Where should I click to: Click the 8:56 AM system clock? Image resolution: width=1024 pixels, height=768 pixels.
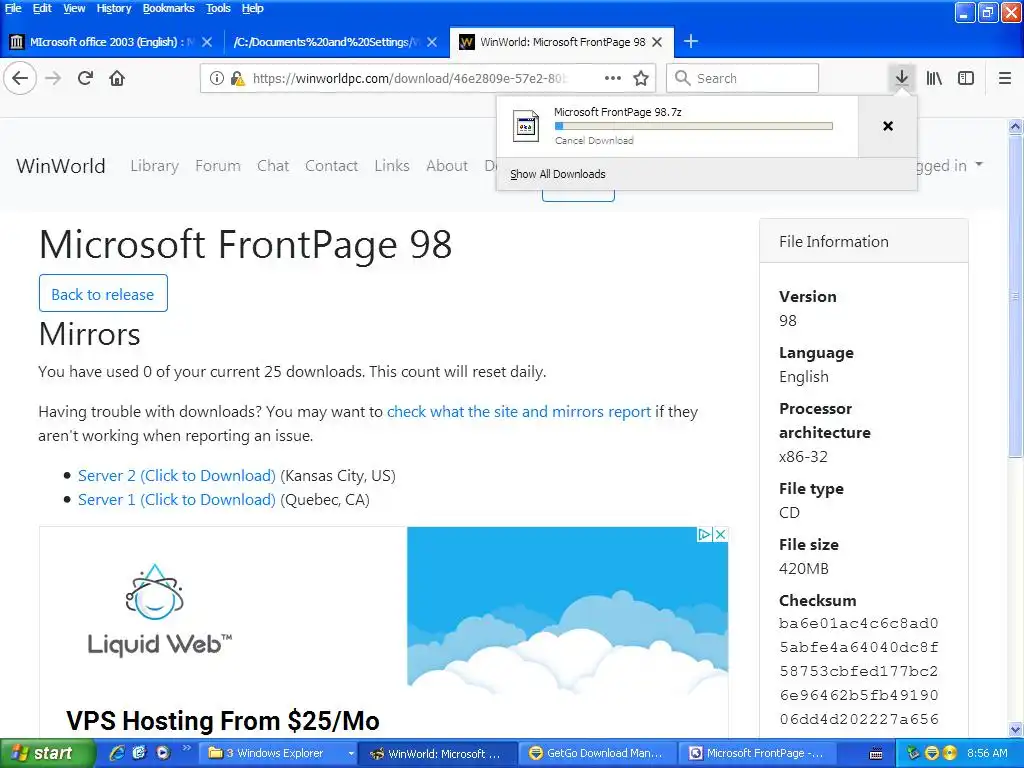(x=987, y=753)
